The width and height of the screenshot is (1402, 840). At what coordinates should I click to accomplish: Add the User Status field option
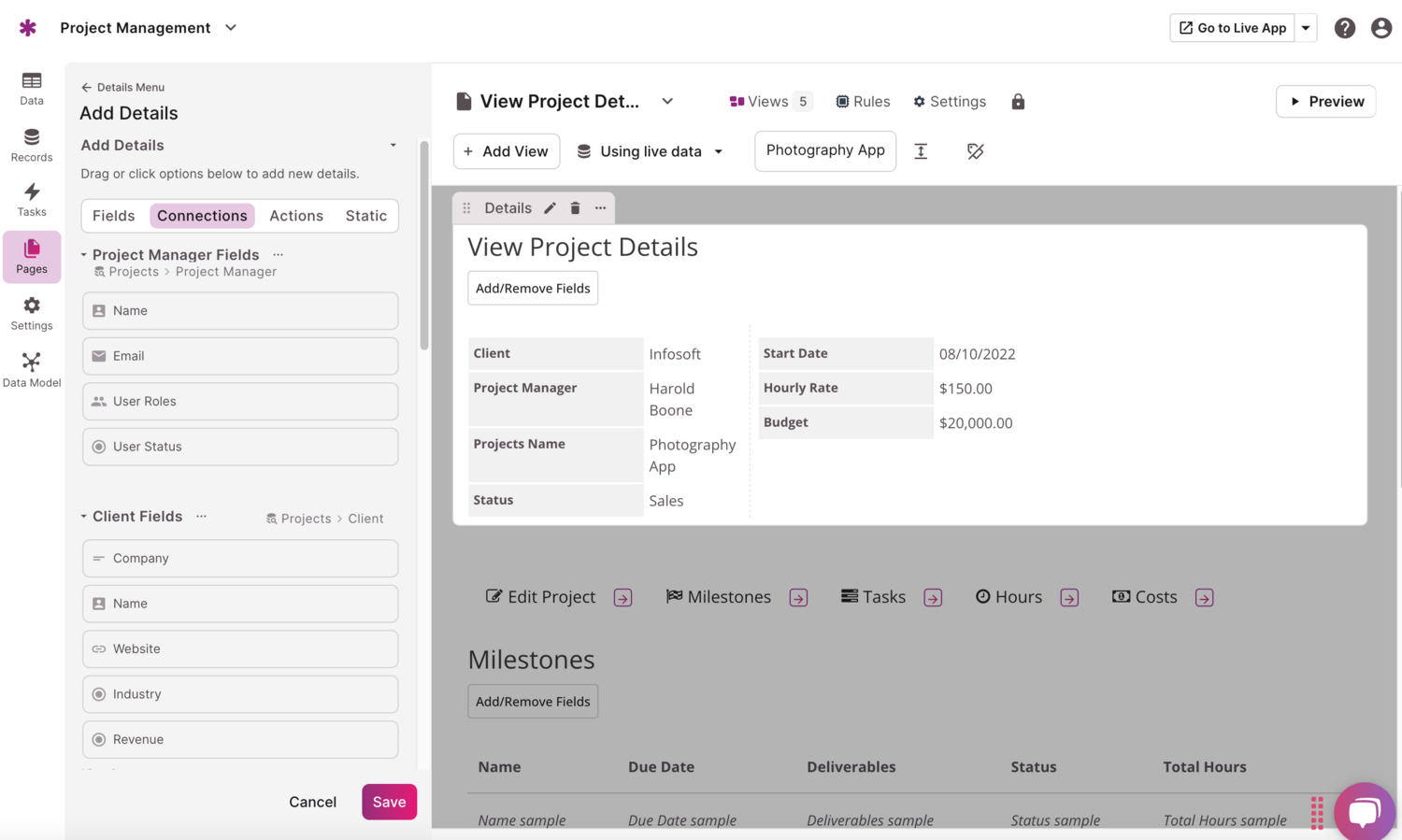click(x=240, y=447)
